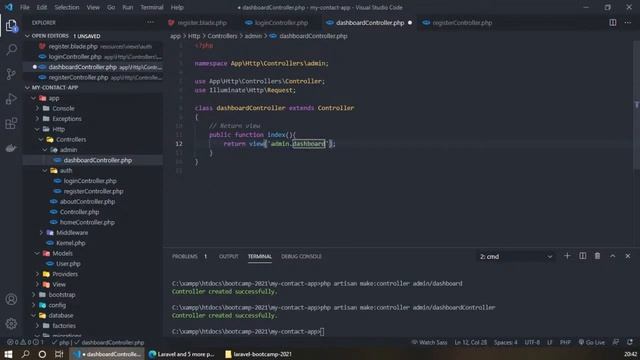Open Cortana circle on taskbar

click(42, 354)
